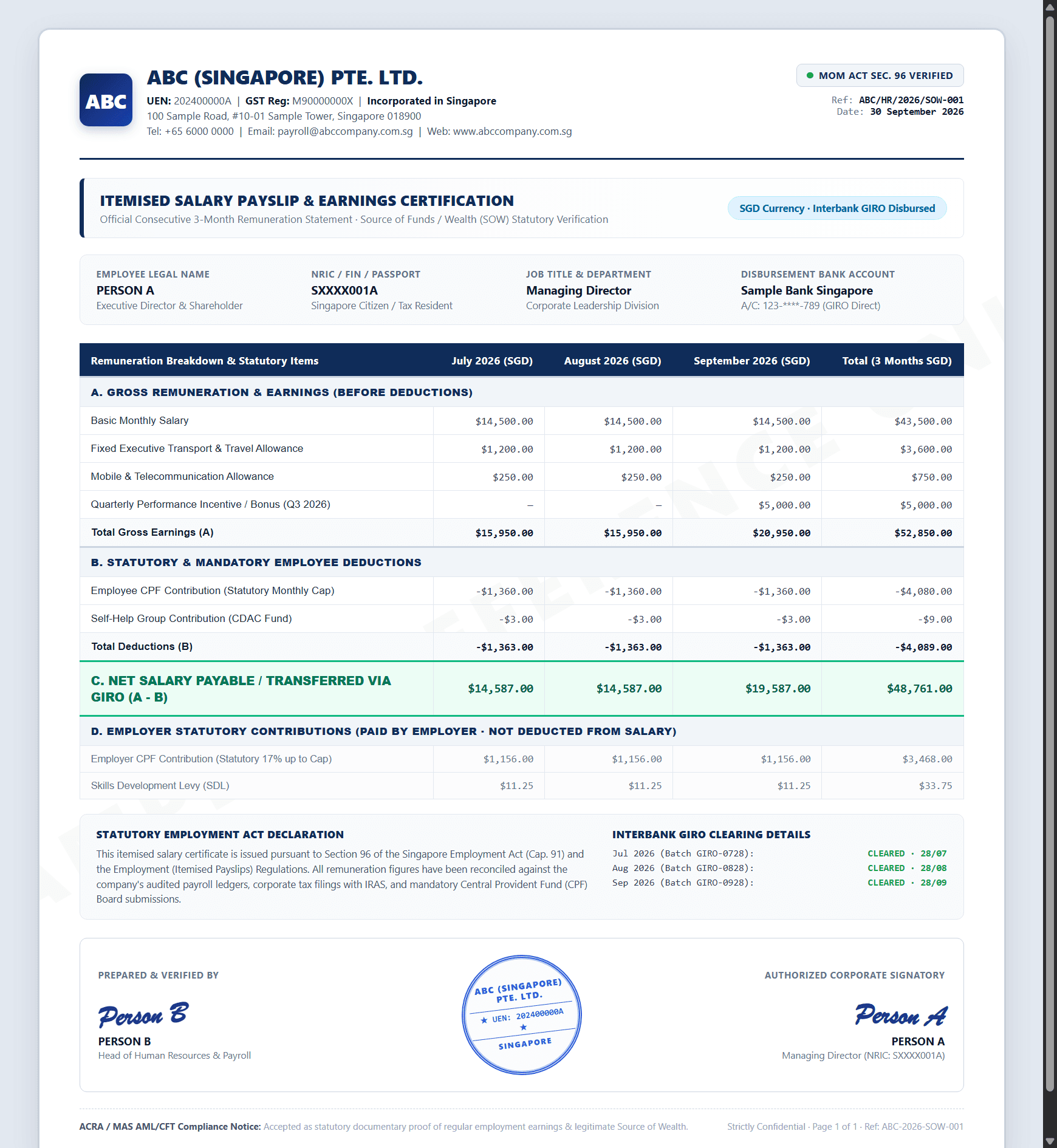Viewport: 1057px width, 1148px height.
Task: Click the payroll@abccompany.com.sg email address
Action: pyautogui.click(x=345, y=131)
